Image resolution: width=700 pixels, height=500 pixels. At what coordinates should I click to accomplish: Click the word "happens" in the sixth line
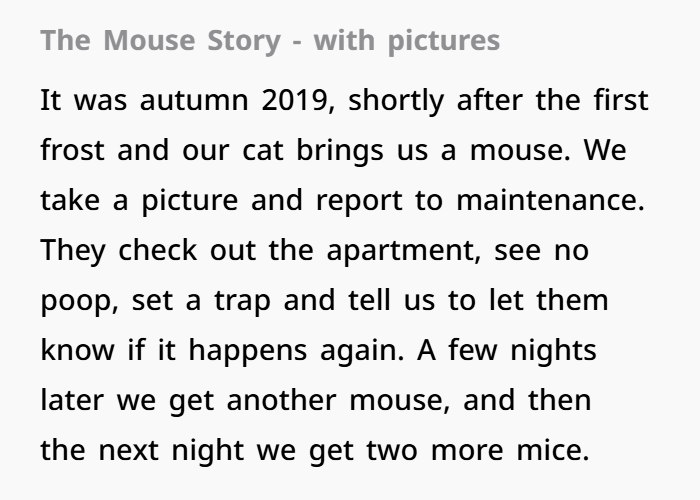(x=248, y=352)
